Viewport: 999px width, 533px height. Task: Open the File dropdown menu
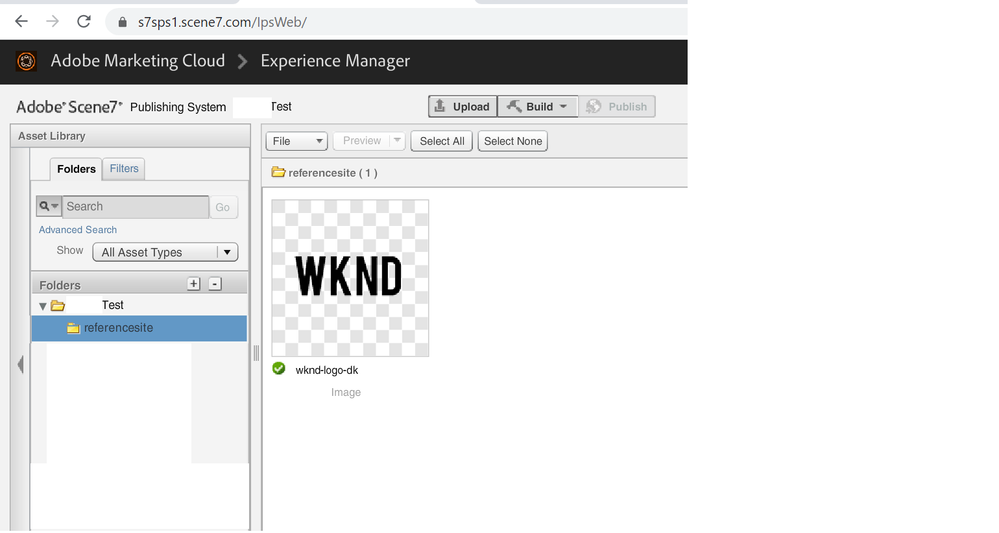pyautogui.click(x=296, y=141)
